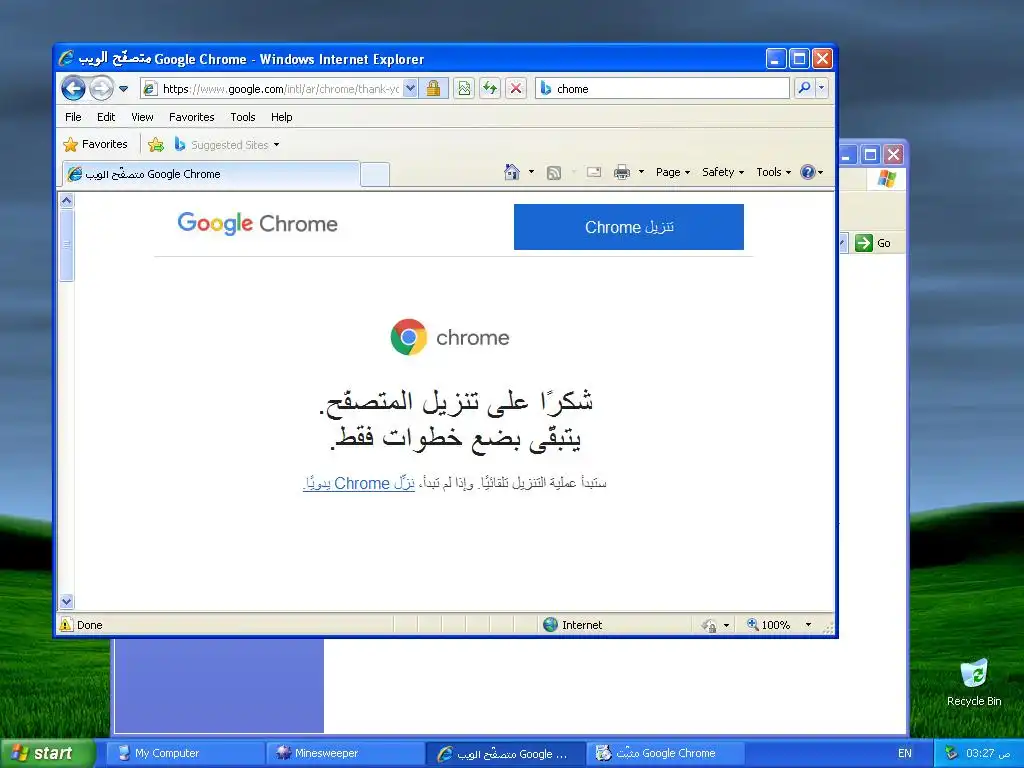This screenshot has width=1024, height=768.
Task: Stop loading with the red X
Action: click(516, 89)
